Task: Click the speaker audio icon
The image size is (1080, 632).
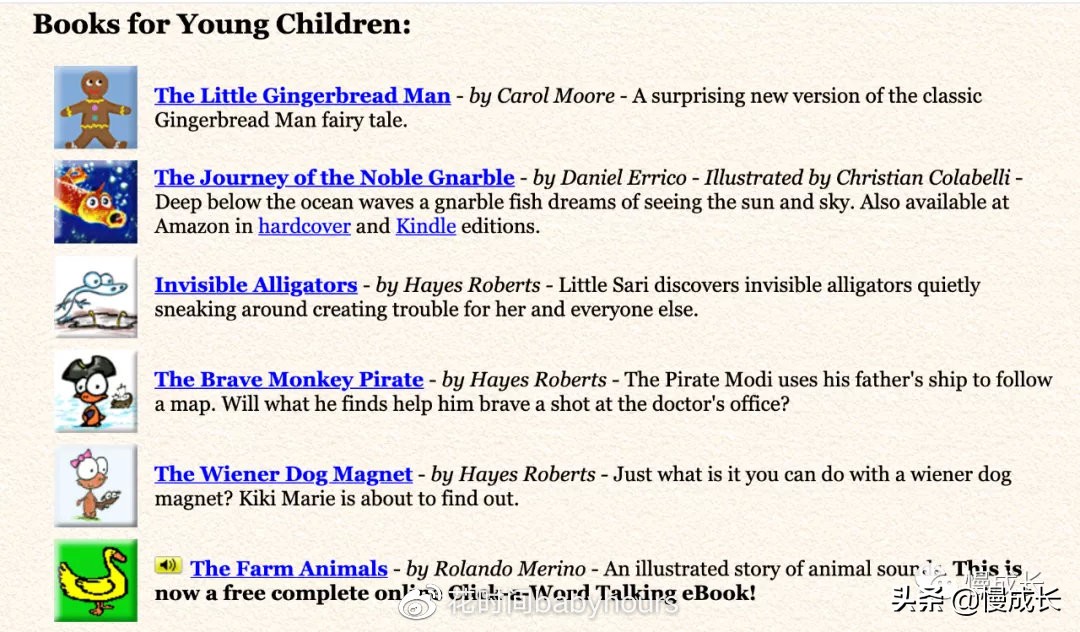Action: pos(168,566)
